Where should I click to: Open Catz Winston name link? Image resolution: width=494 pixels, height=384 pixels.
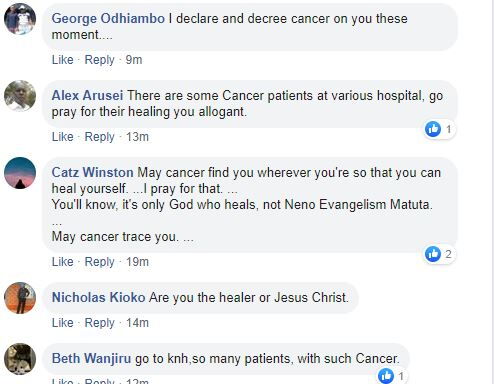(92, 173)
